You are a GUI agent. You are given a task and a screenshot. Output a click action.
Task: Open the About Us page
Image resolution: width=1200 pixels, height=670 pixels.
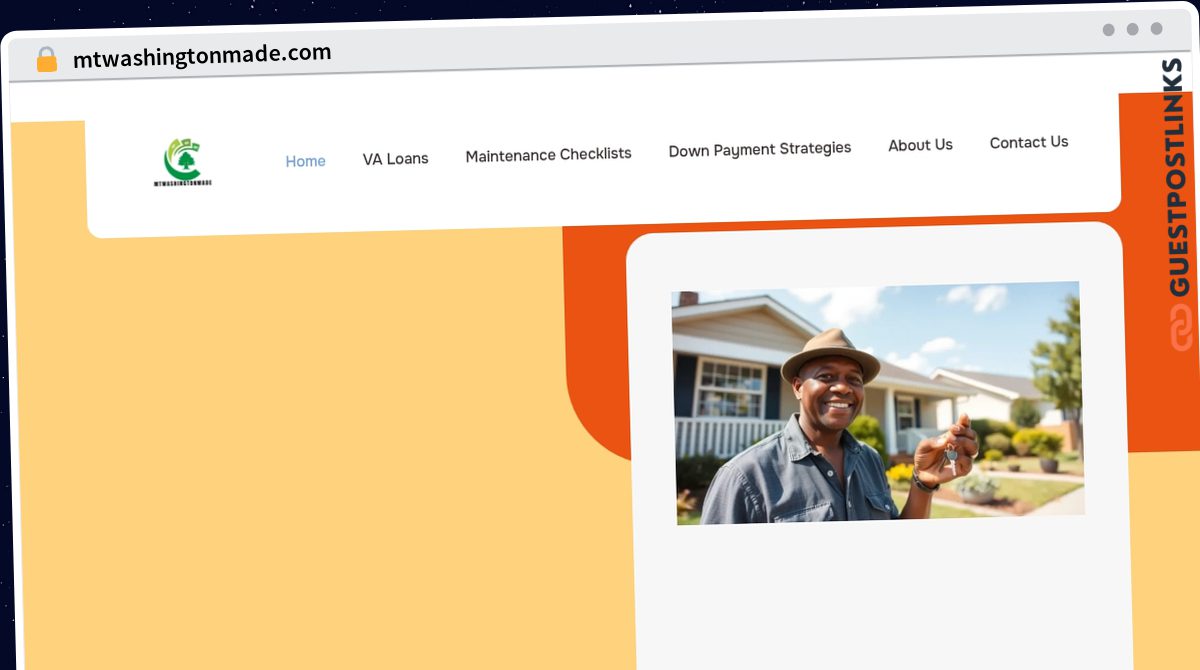tap(920, 144)
